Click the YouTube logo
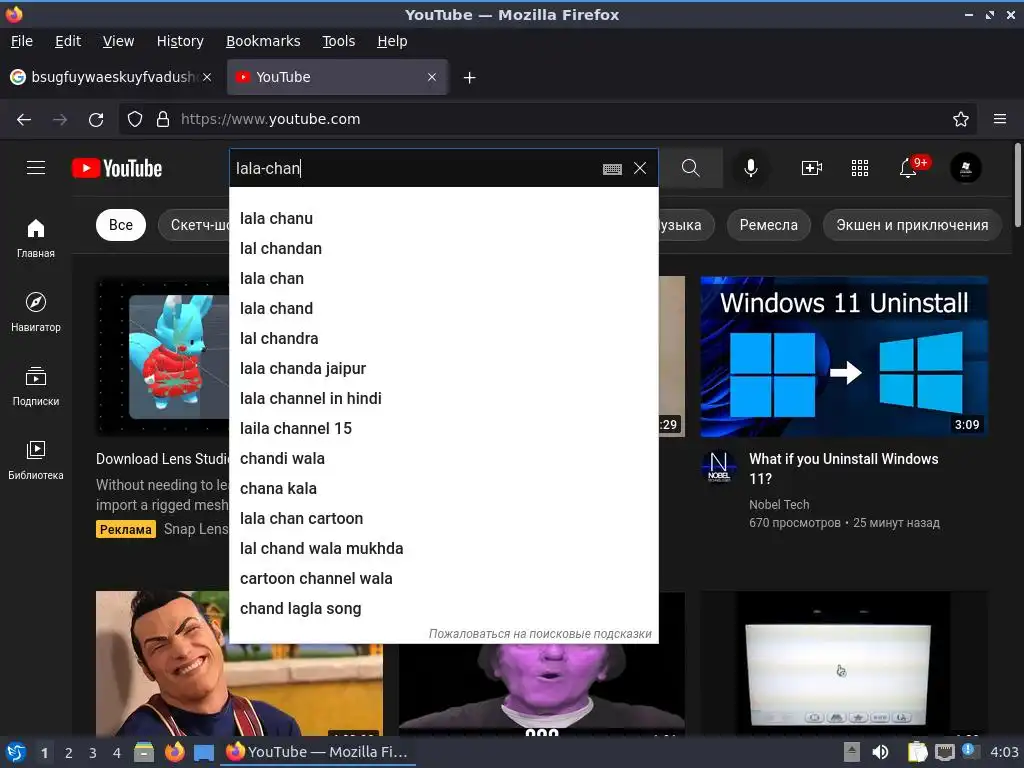 tap(117, 168)
